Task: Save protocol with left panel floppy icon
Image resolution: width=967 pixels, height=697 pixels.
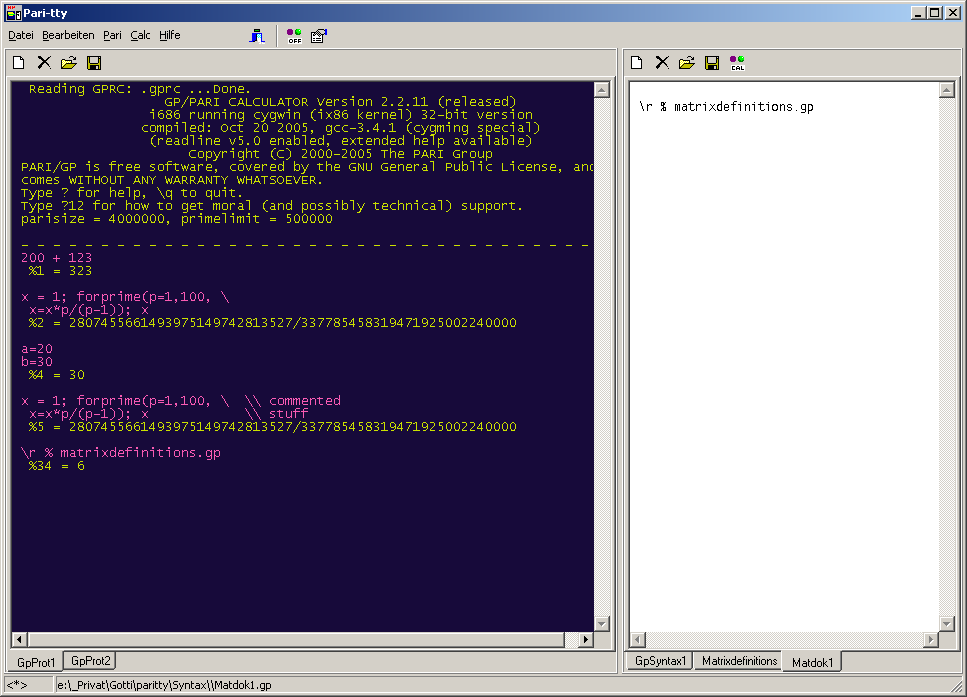Action: point(94,63)
